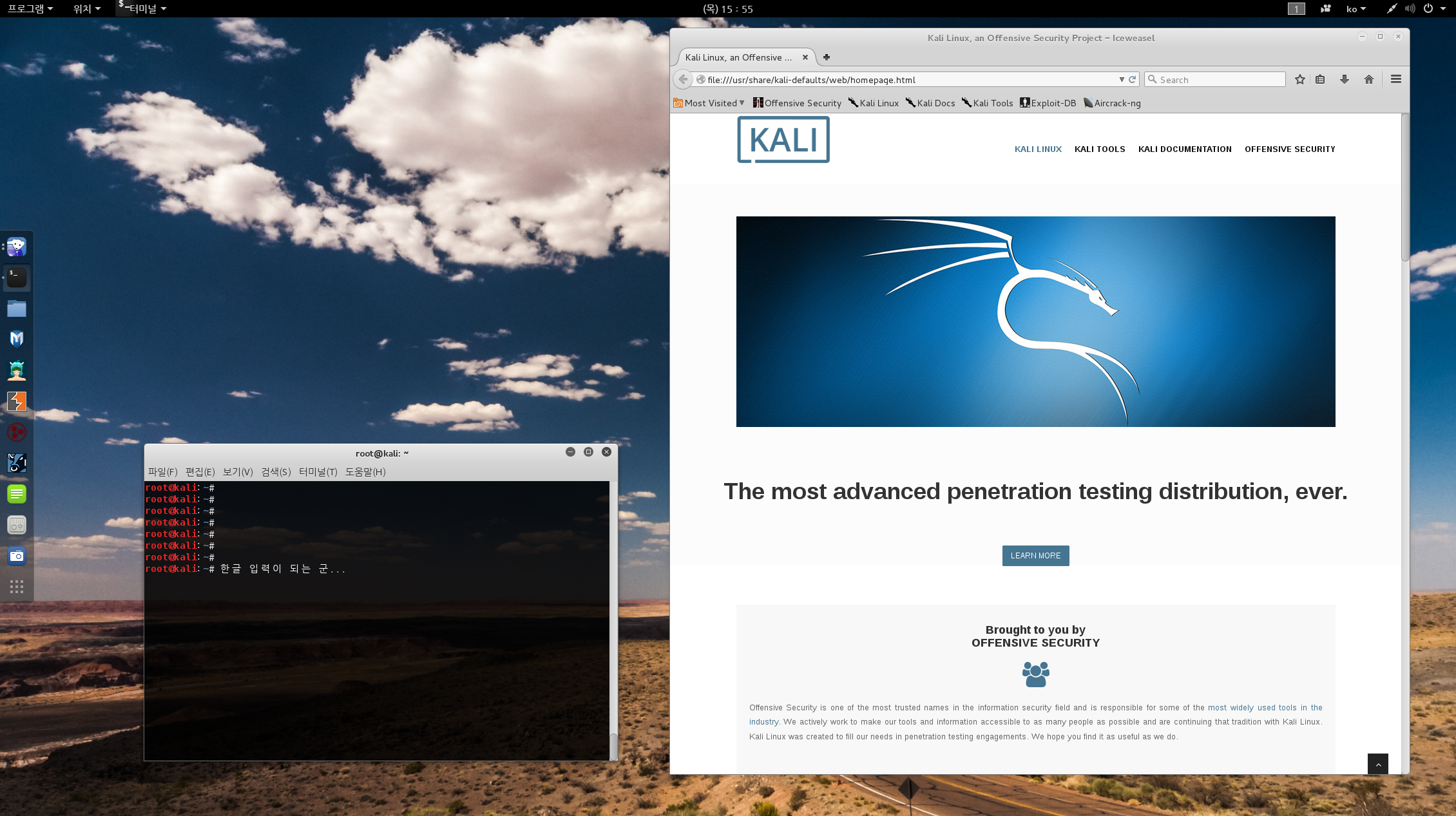Click the 터미널 menu item
This screenshot has height=816, width=1456.
(141, 8)
